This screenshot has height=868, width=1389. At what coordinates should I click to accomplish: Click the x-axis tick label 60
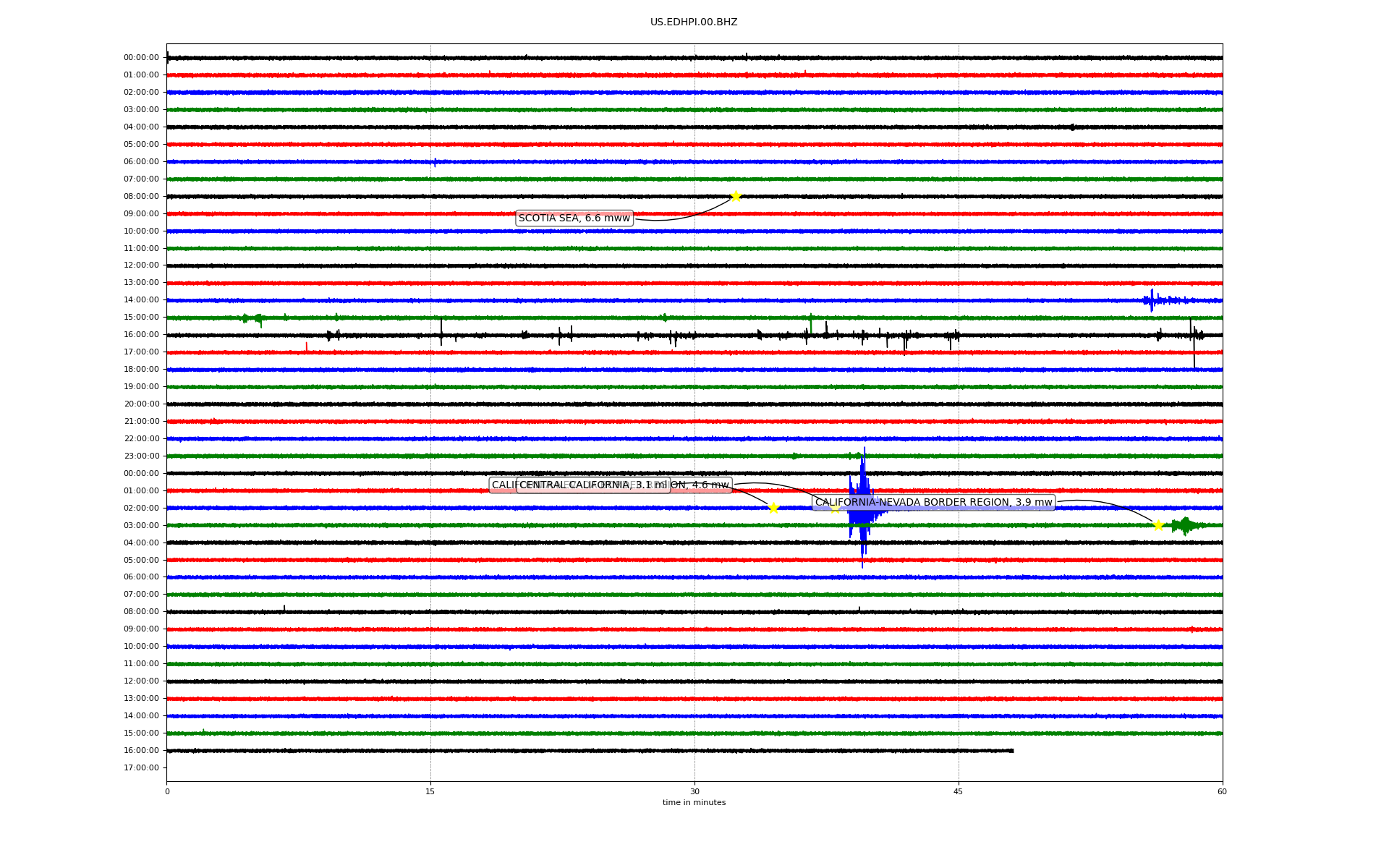(1222, 791)
